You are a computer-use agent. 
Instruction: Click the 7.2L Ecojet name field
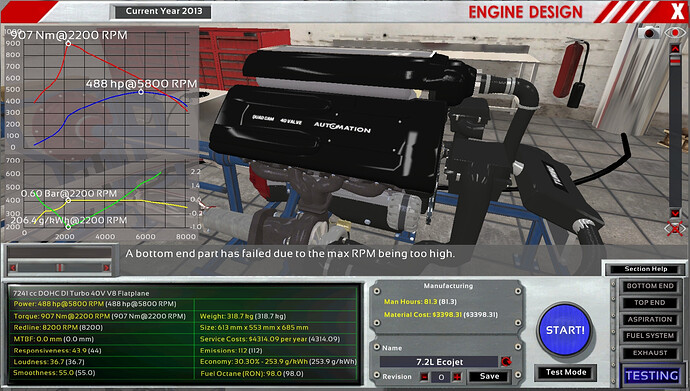point(439,362)
